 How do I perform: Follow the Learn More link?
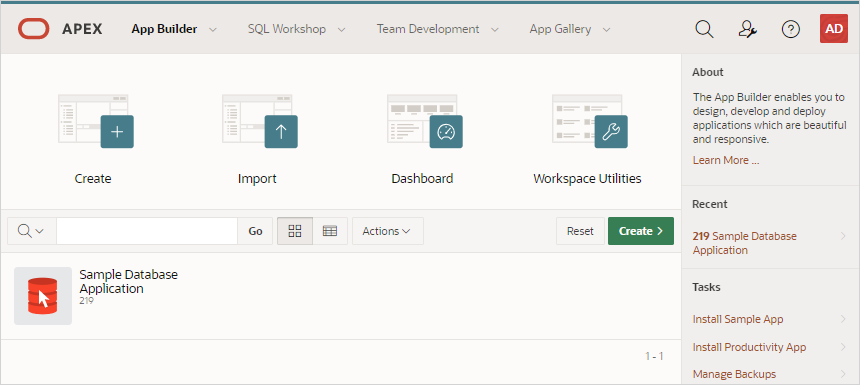pyautogui.click(x=726, y=160)
